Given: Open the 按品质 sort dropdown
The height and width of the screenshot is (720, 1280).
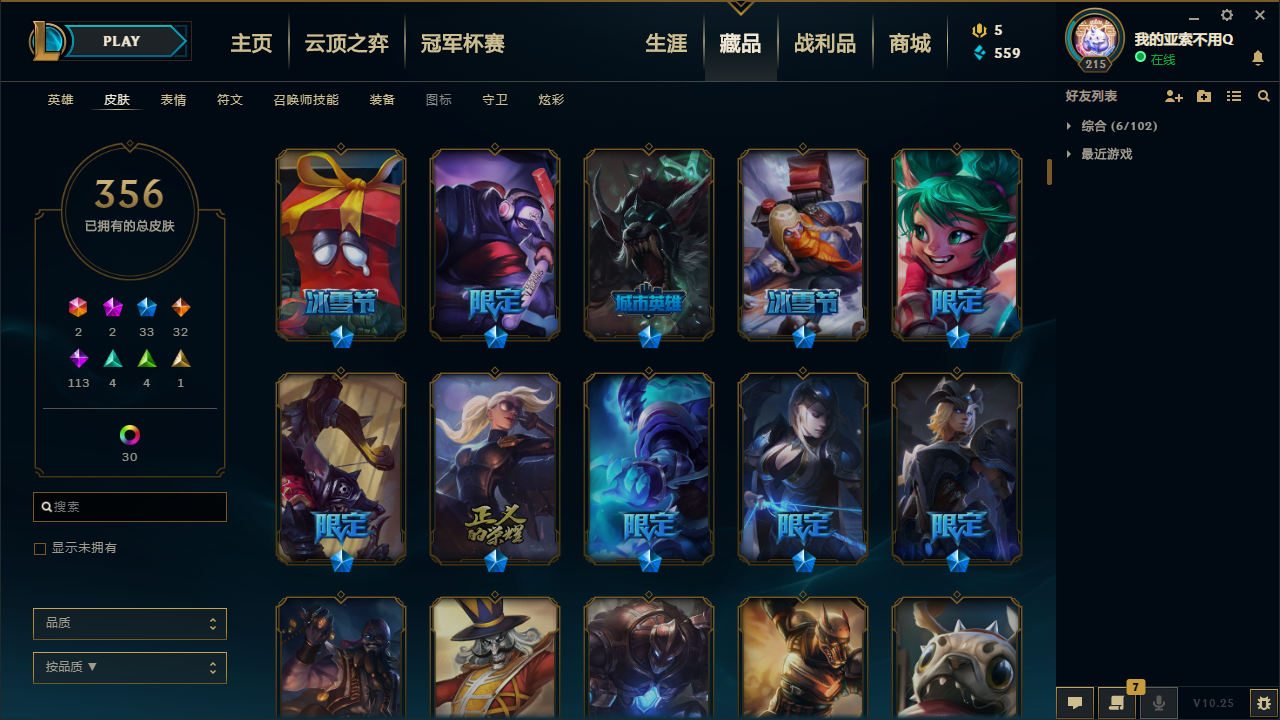Looking at the screenshot, I should click(130, 667).
